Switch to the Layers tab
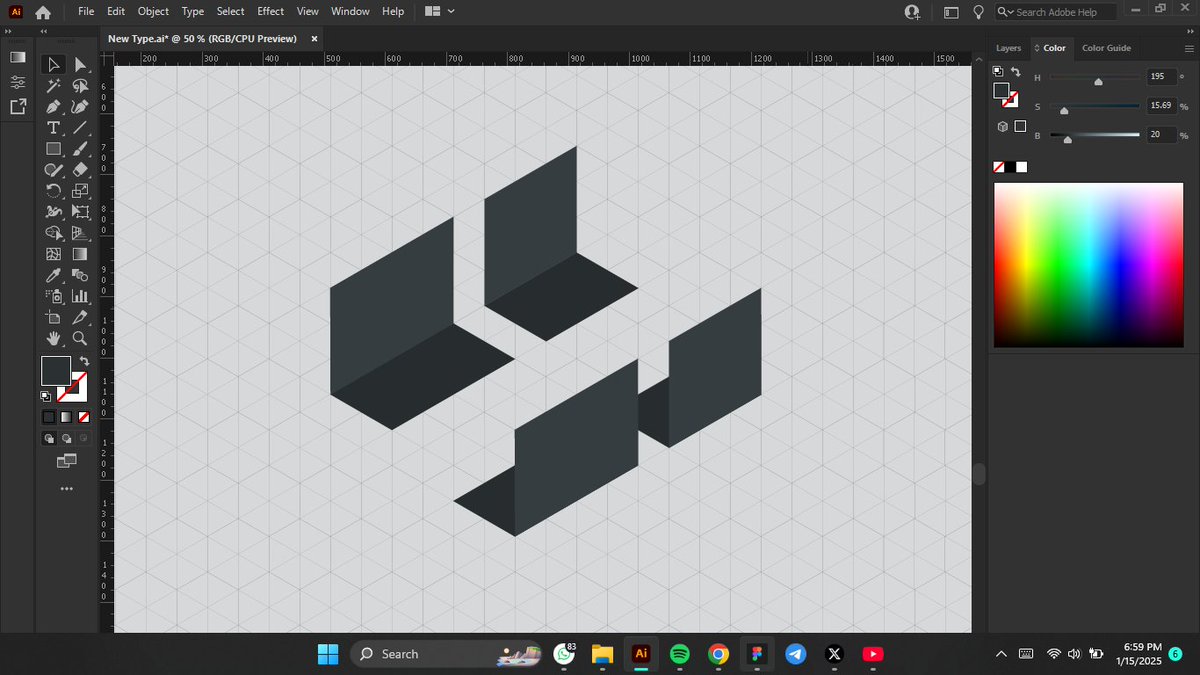 (x=1009, y=48)
